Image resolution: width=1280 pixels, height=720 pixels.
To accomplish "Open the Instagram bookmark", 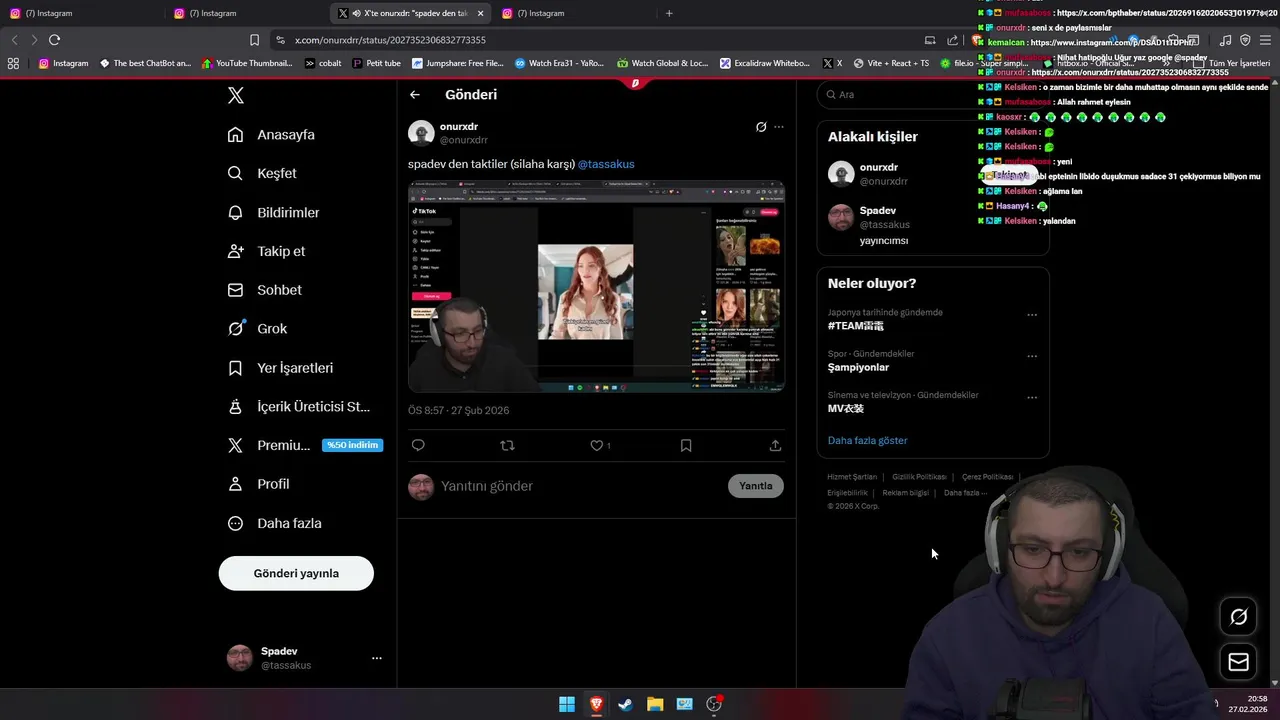I will click(x=63, y=63).
